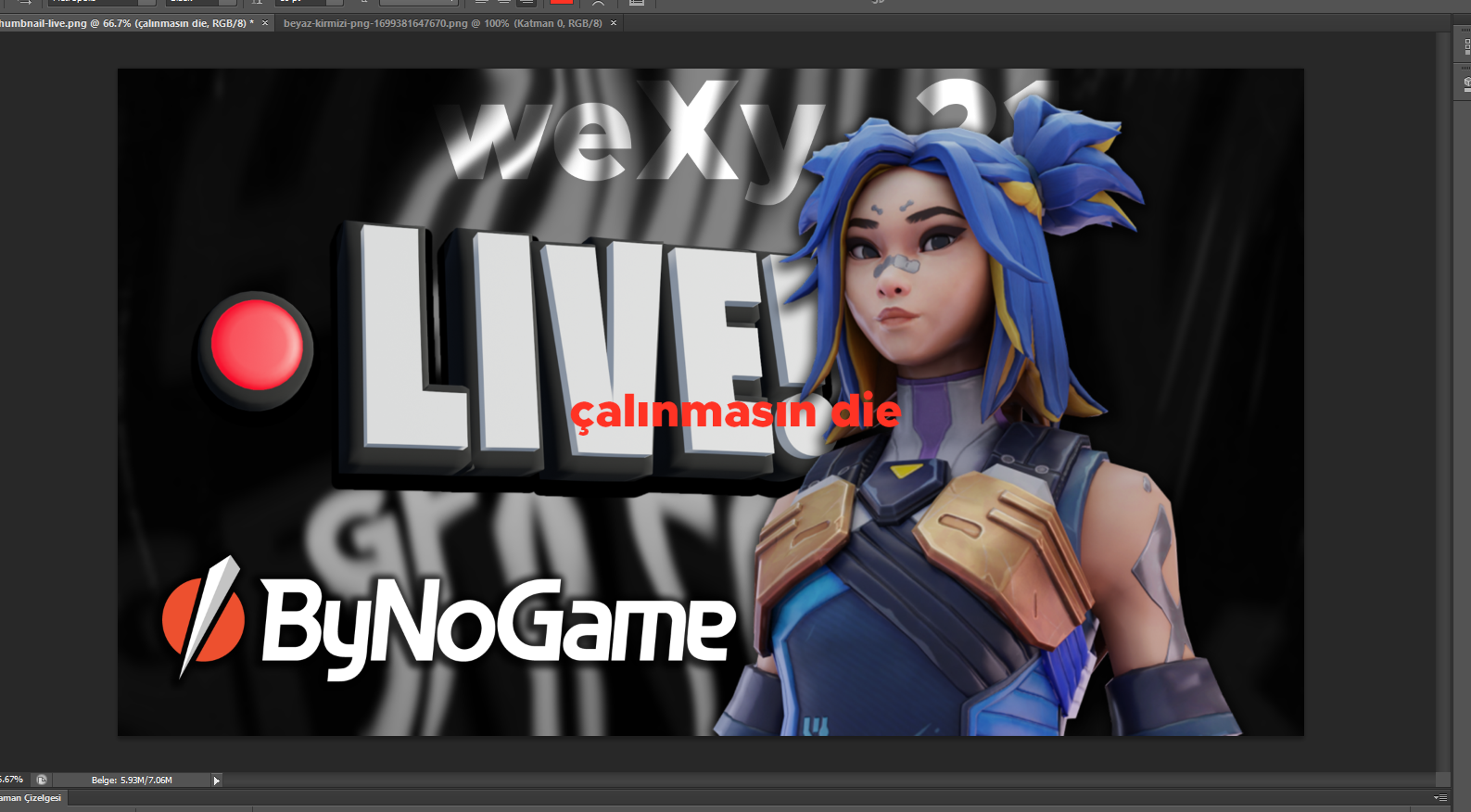Select the red 'çalınmasın die' text on canvas
Screen dimensions: 1471x812
[735, 412]
